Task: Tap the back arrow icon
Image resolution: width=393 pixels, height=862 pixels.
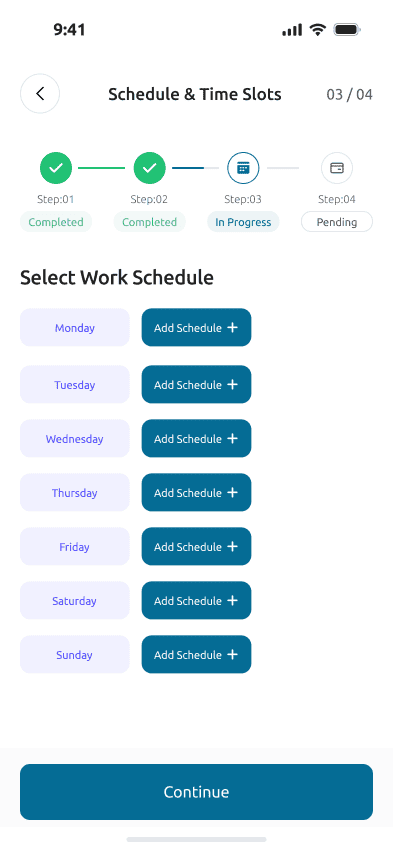Action: point(40,94)
